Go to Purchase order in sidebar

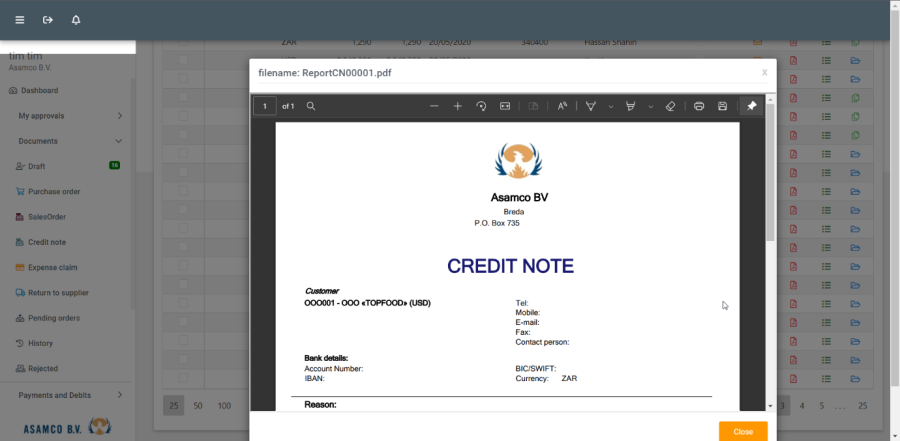pyautogui.click(x=53, y=191)
